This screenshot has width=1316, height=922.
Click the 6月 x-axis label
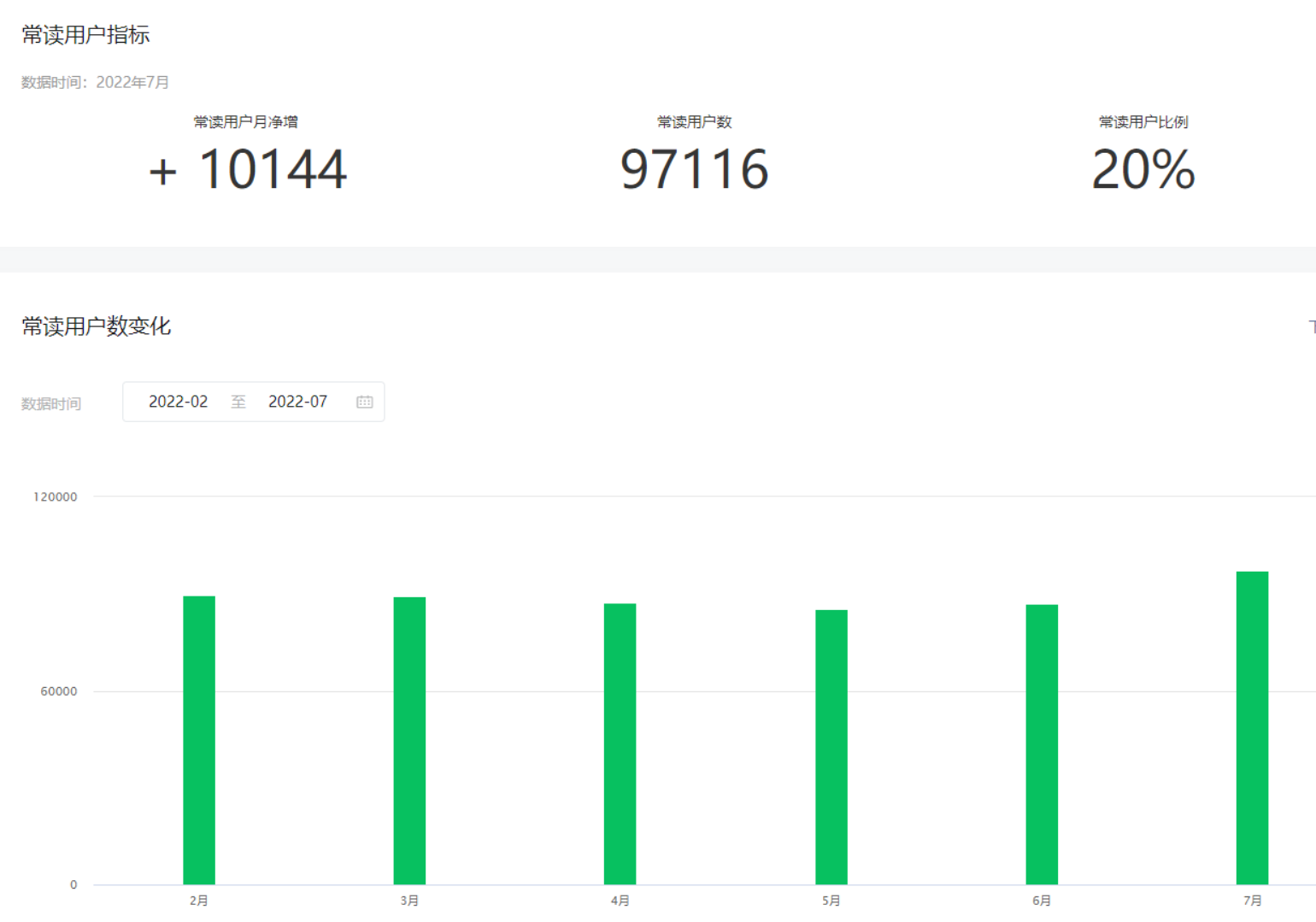click(x=1042, y=901)
